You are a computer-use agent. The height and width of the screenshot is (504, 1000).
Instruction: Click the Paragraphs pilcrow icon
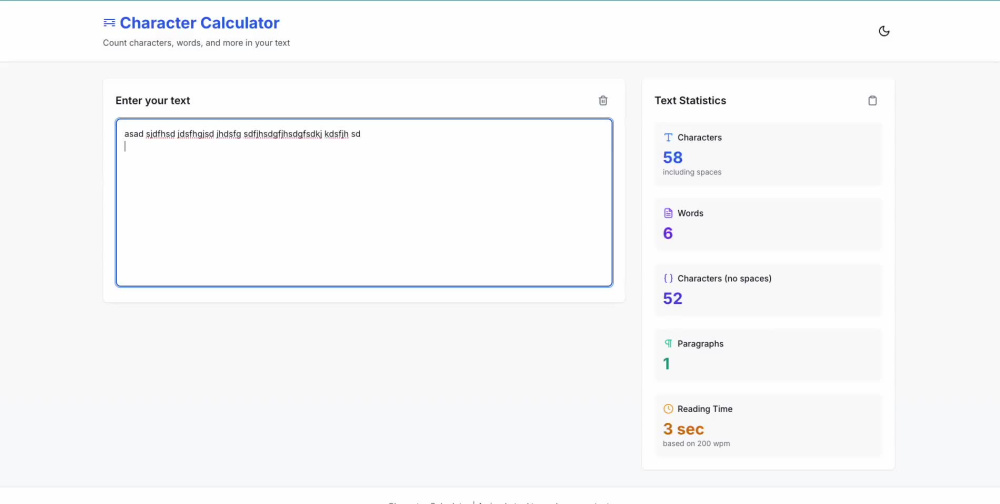(668, 343)
